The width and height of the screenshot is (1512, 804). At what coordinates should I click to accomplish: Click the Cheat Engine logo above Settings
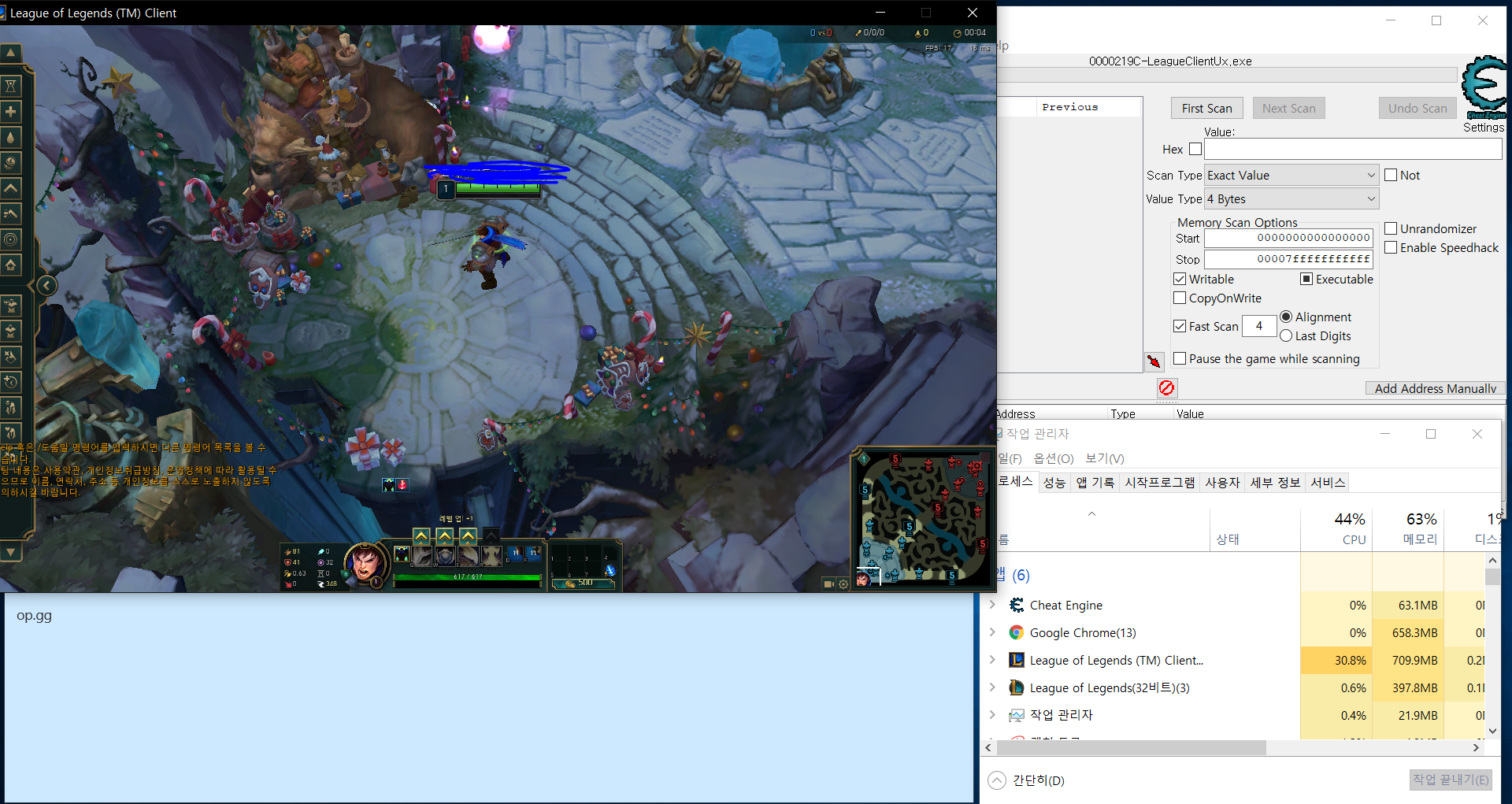pyautogui.click(x=1484, y=85)
